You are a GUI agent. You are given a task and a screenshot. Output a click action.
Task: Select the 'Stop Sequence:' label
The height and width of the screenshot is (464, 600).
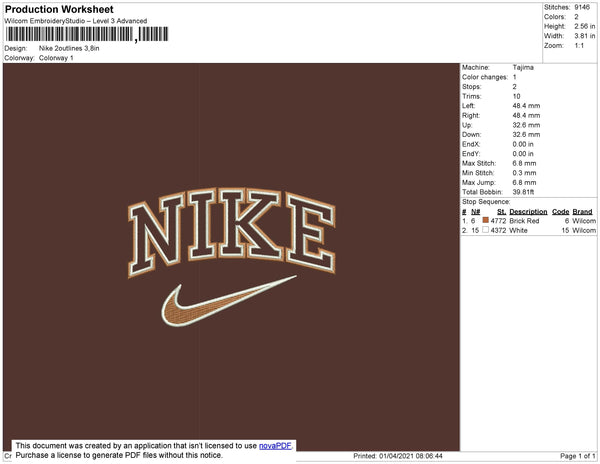tap(486, 202)
